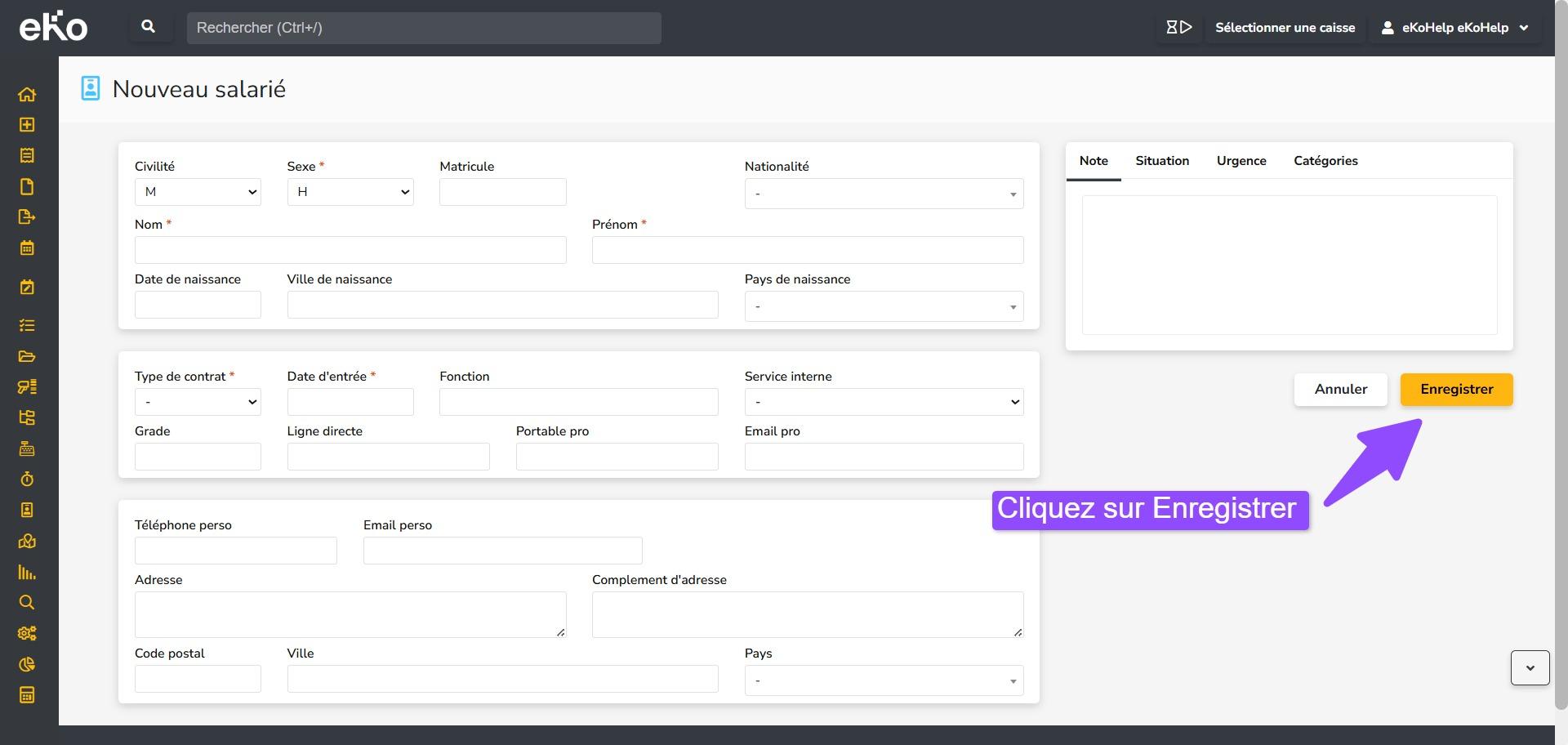Screen dimensions: 1568x745
Task: Click the cash register sidebar icon
Action: [27, 448]
